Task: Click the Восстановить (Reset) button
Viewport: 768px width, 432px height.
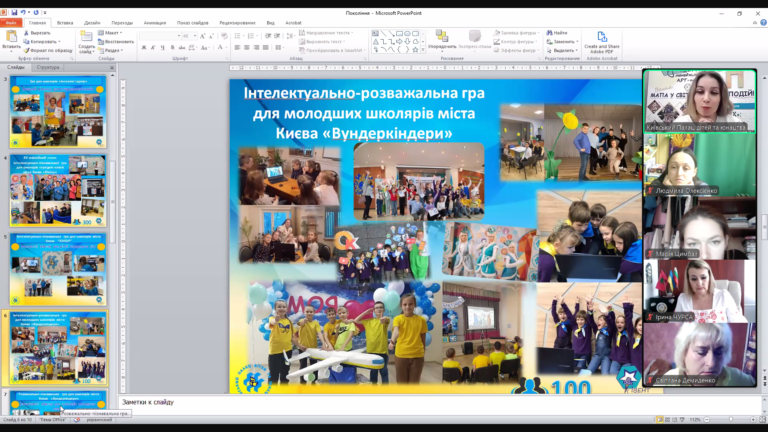Action: (x=116, y=41)
